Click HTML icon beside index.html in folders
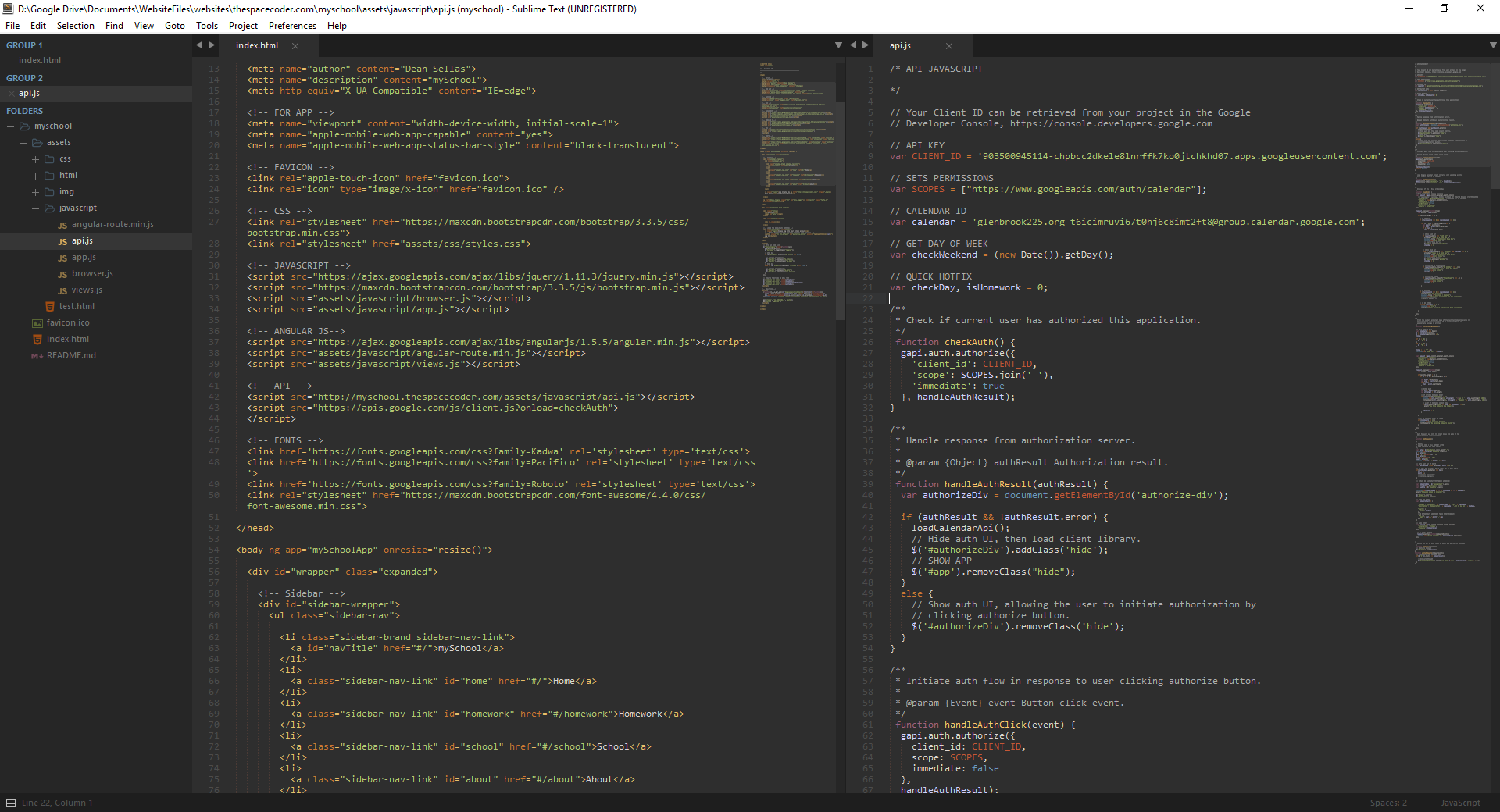The width and height of the screenshot is (1500, 812). pyautogui.click(x=37, y=339)
